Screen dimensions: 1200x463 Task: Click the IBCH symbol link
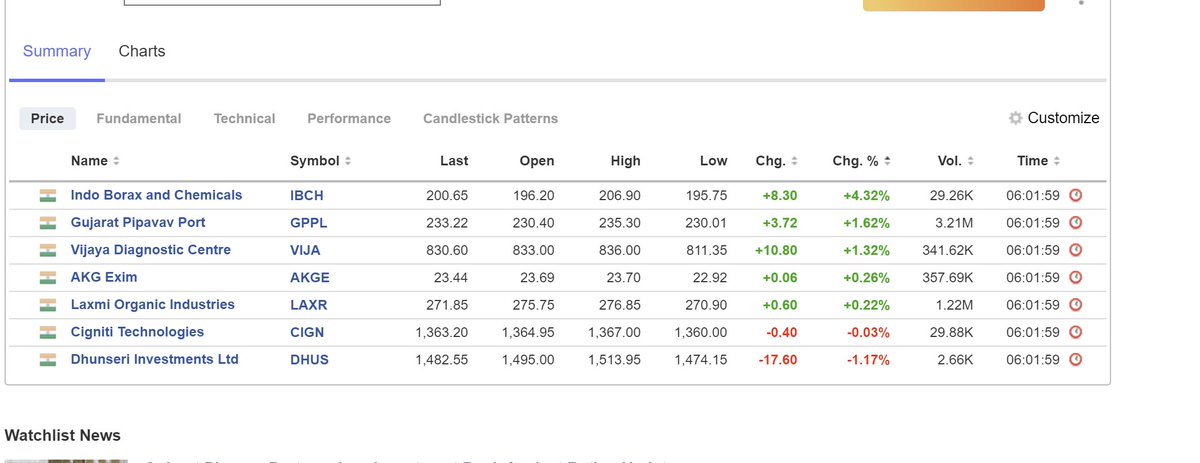(307, 196)
